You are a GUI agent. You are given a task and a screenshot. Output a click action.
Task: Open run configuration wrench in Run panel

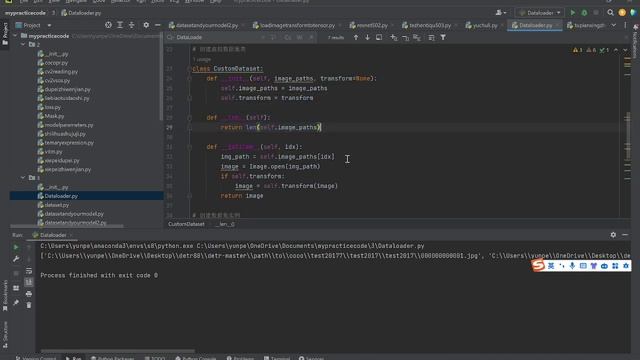tap(16, 259)
